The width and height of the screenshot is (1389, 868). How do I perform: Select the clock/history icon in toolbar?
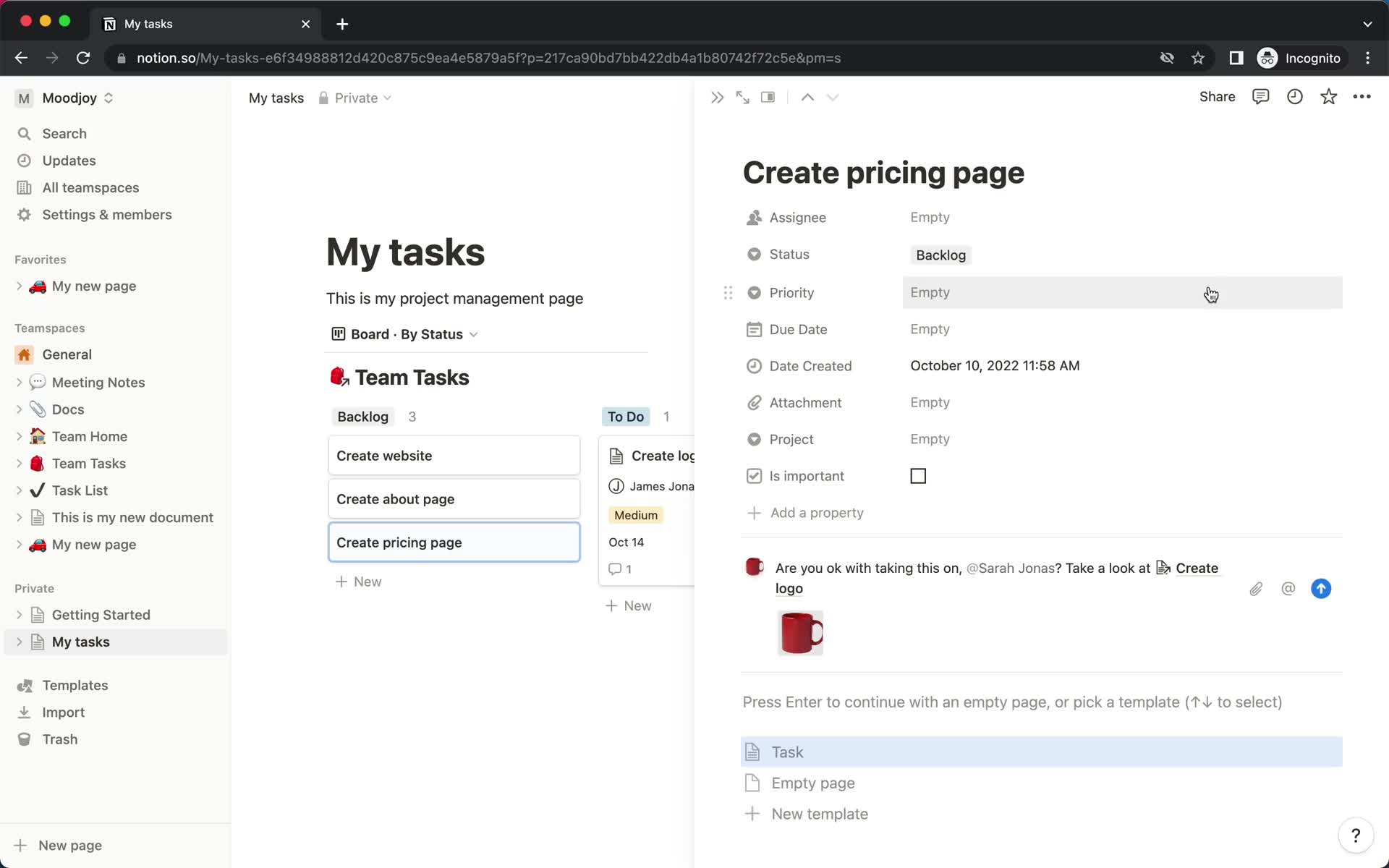[1295, 97]
